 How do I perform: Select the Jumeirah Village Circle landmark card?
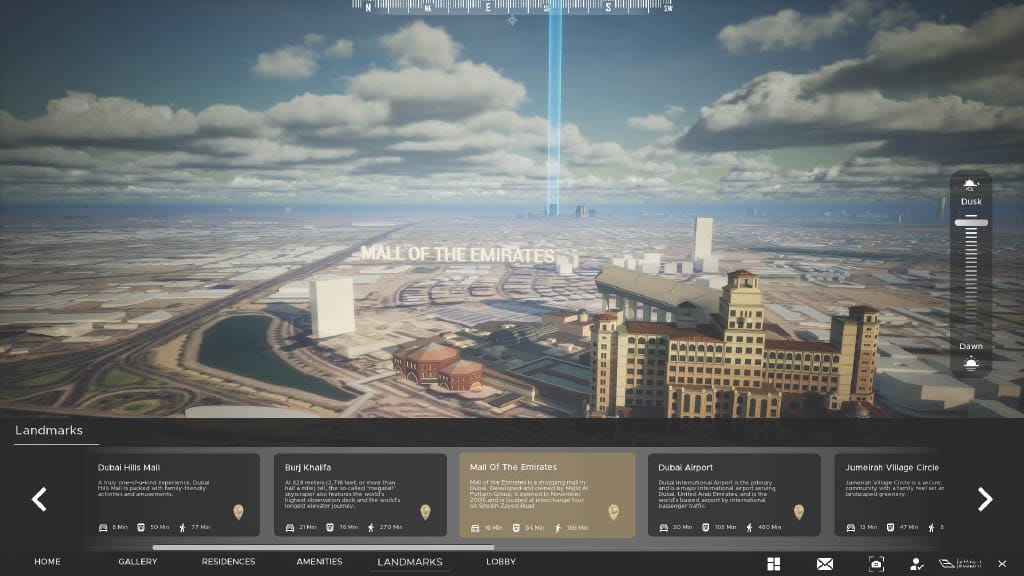(x=886, y=495)
